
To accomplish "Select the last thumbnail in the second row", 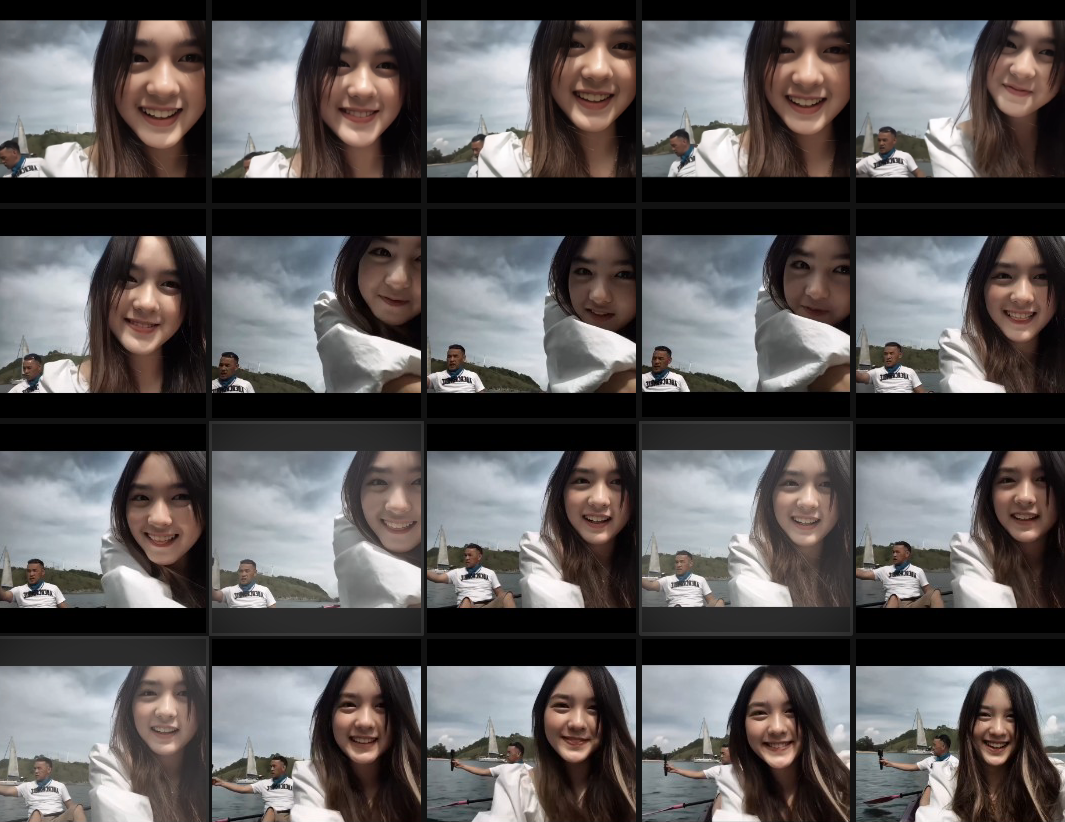I will tap(960, 314).
